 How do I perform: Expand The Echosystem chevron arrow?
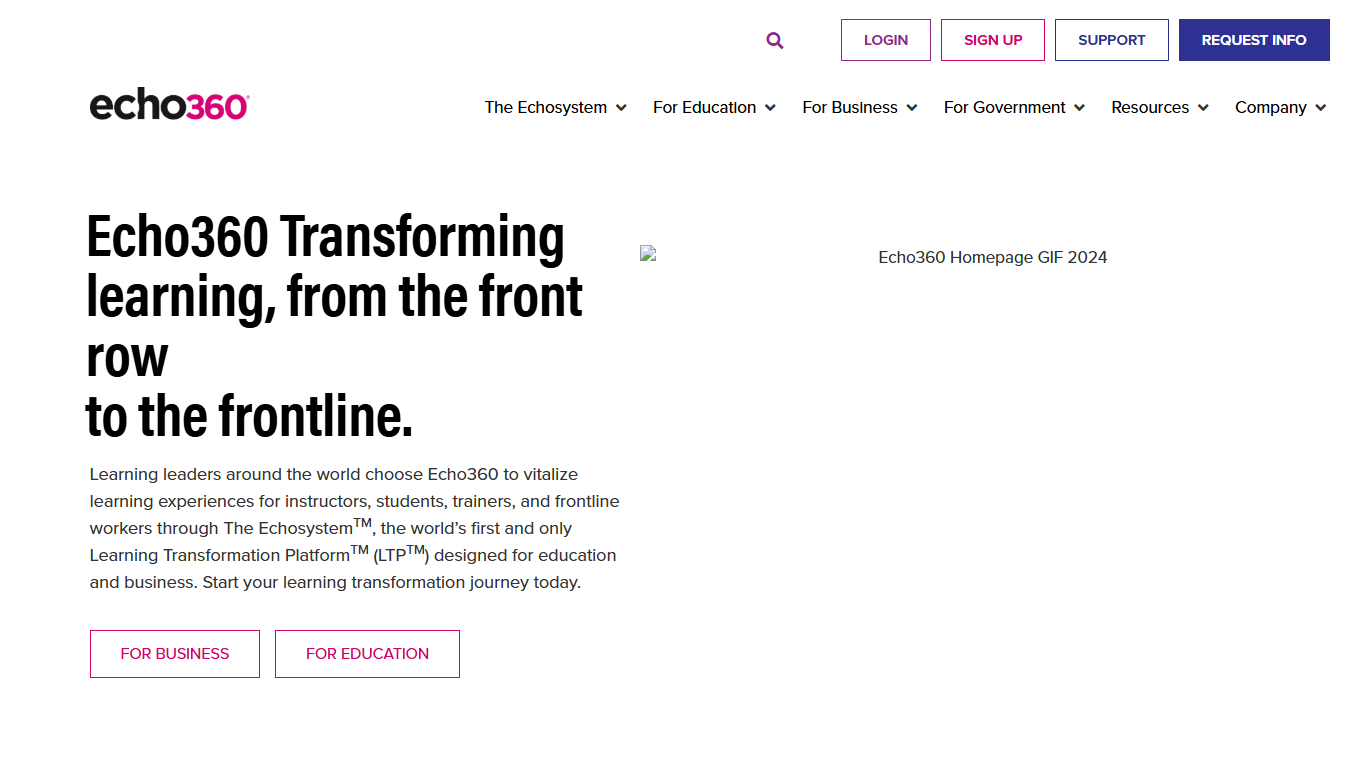coord(621,108)
